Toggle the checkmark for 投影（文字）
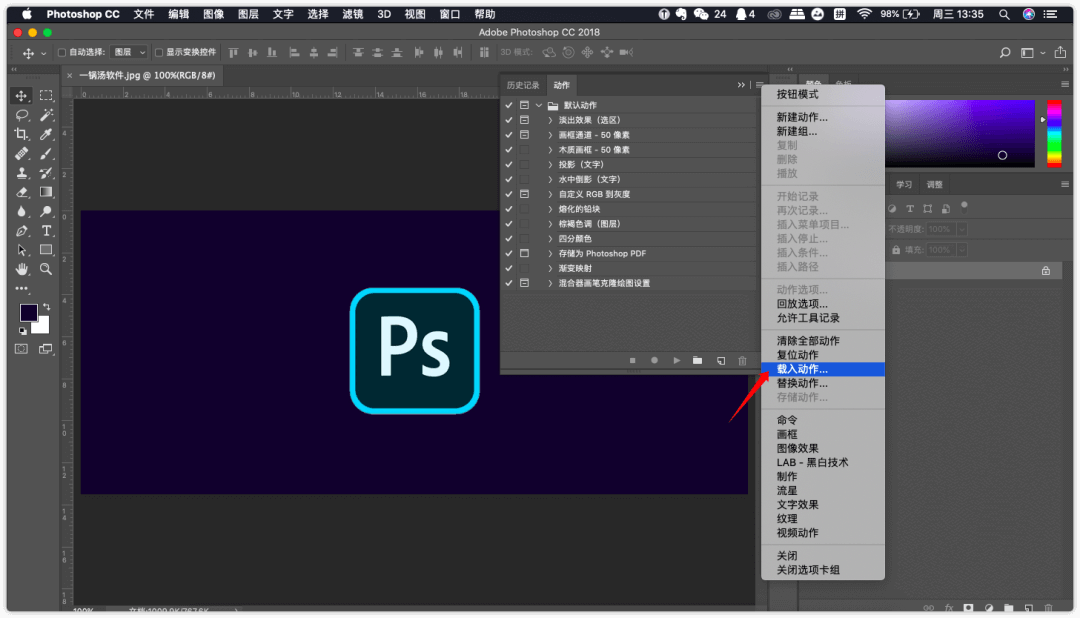The height and width of the screenshot is (618, 1080). 509,165
